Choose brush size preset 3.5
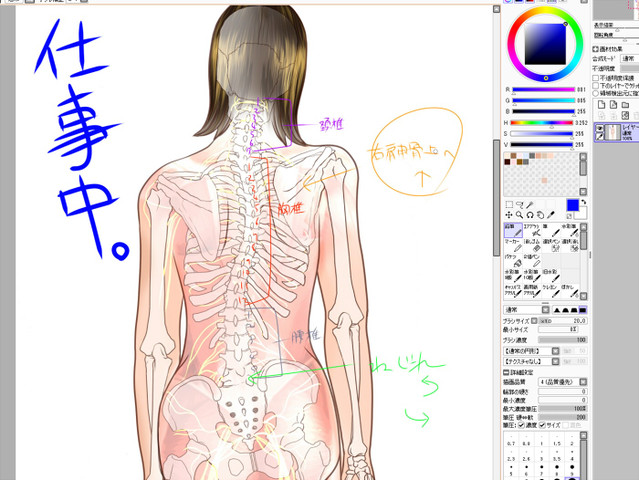 [x=557, y=455]
